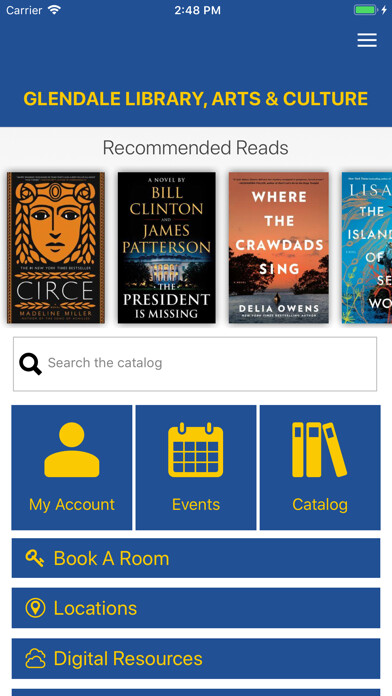Tap the Events text label
This screenshot has height=696, width=392.
tap(196, 505)
